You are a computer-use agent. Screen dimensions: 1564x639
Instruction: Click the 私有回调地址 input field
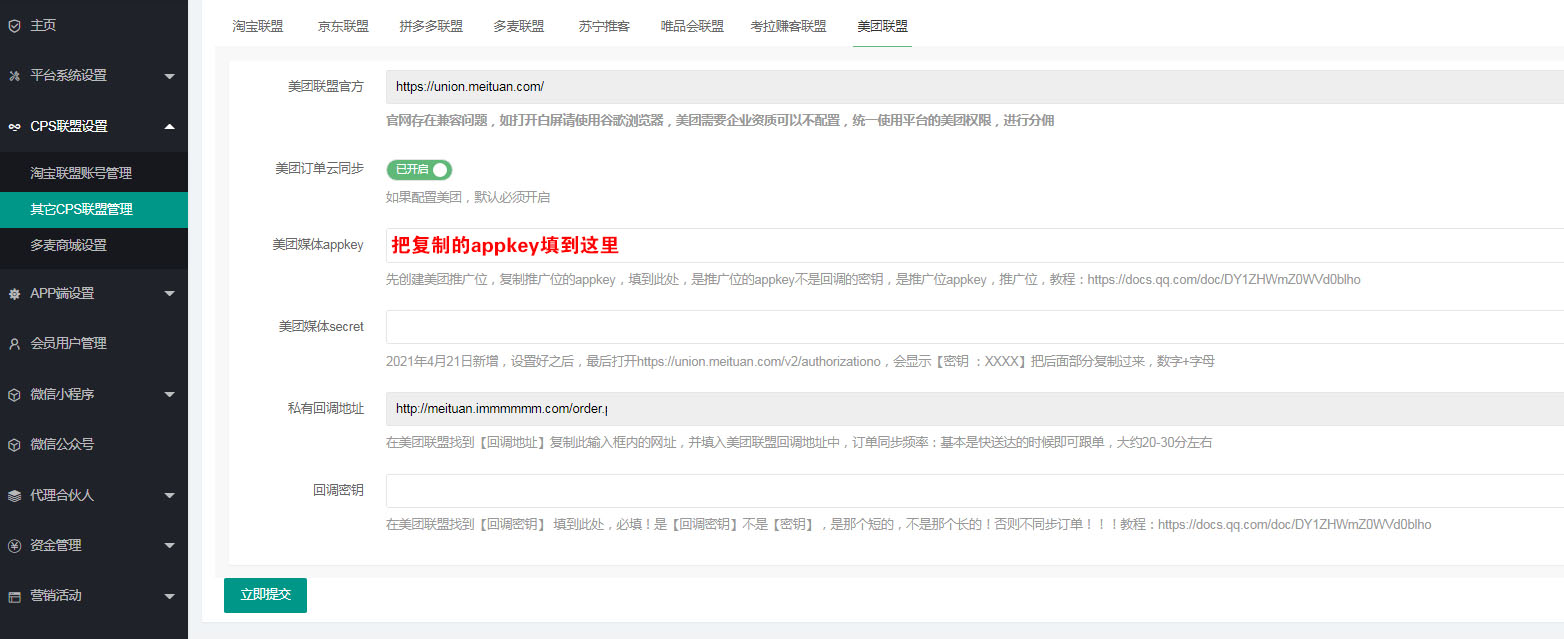(x=975, y=409)
